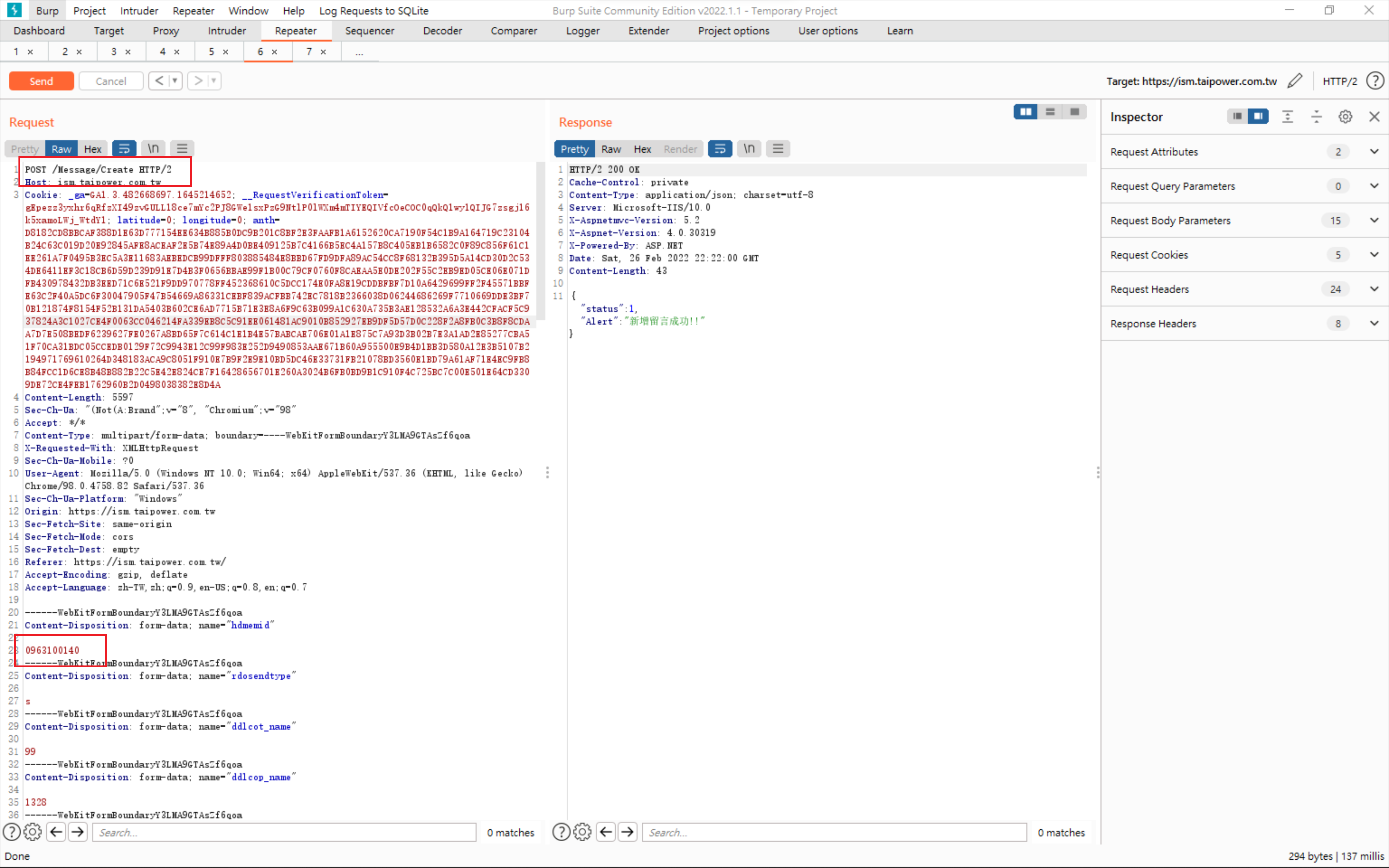Open the Burp menu
1389x868 pixels.
47,10
